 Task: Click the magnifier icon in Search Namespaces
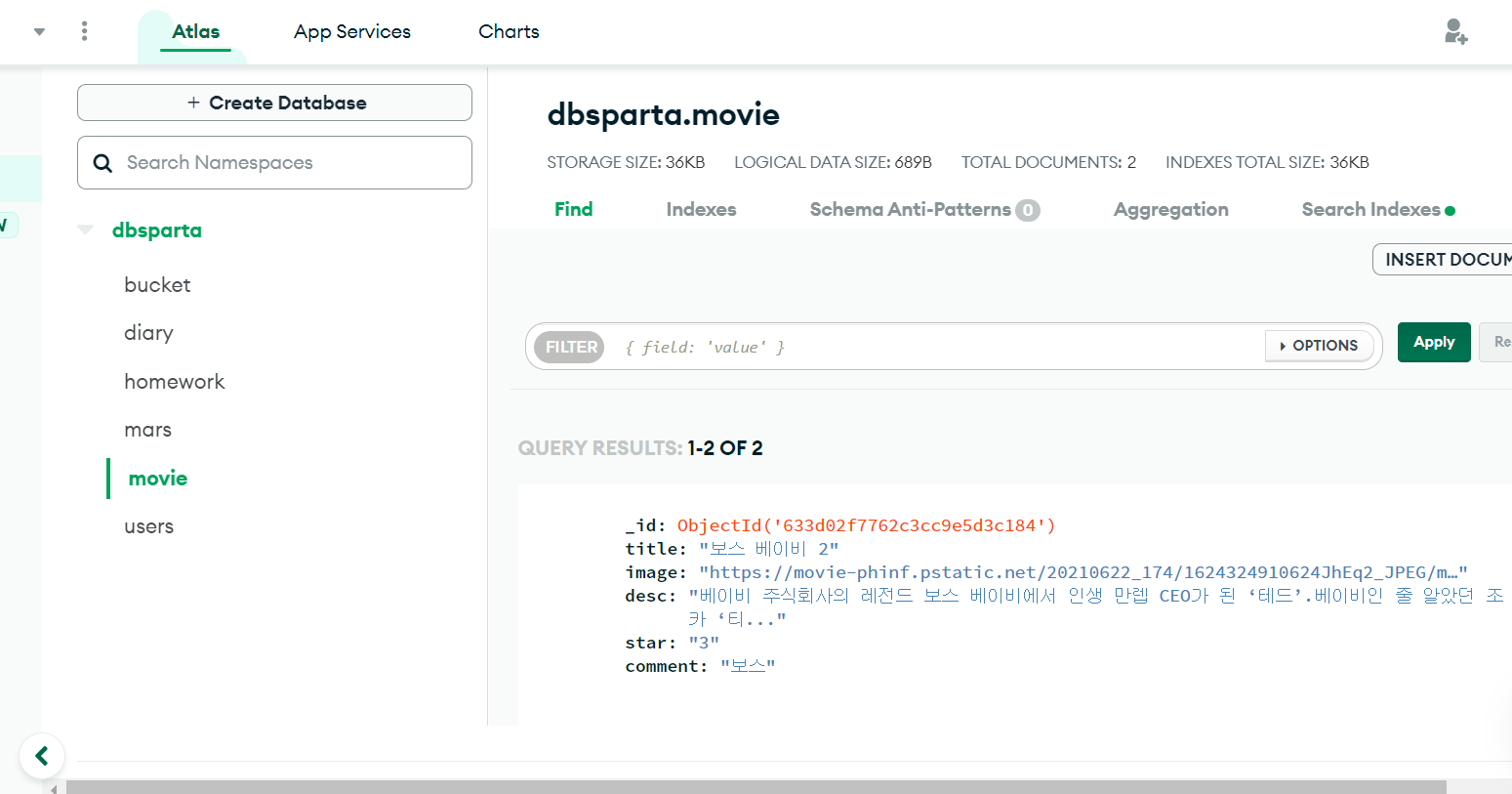point(102,163)
